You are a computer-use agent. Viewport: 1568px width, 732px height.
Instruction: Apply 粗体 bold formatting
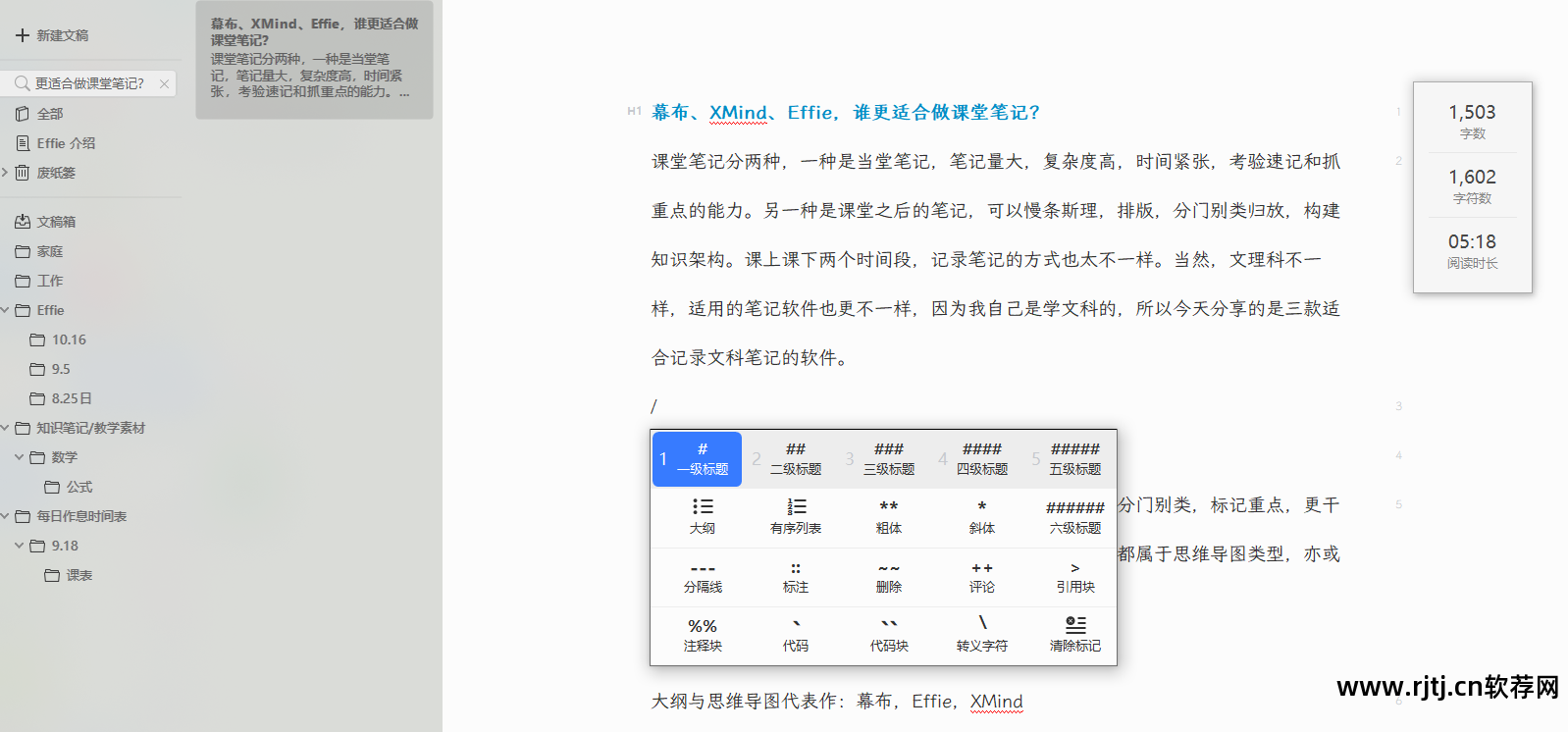[x=888, y=517]
